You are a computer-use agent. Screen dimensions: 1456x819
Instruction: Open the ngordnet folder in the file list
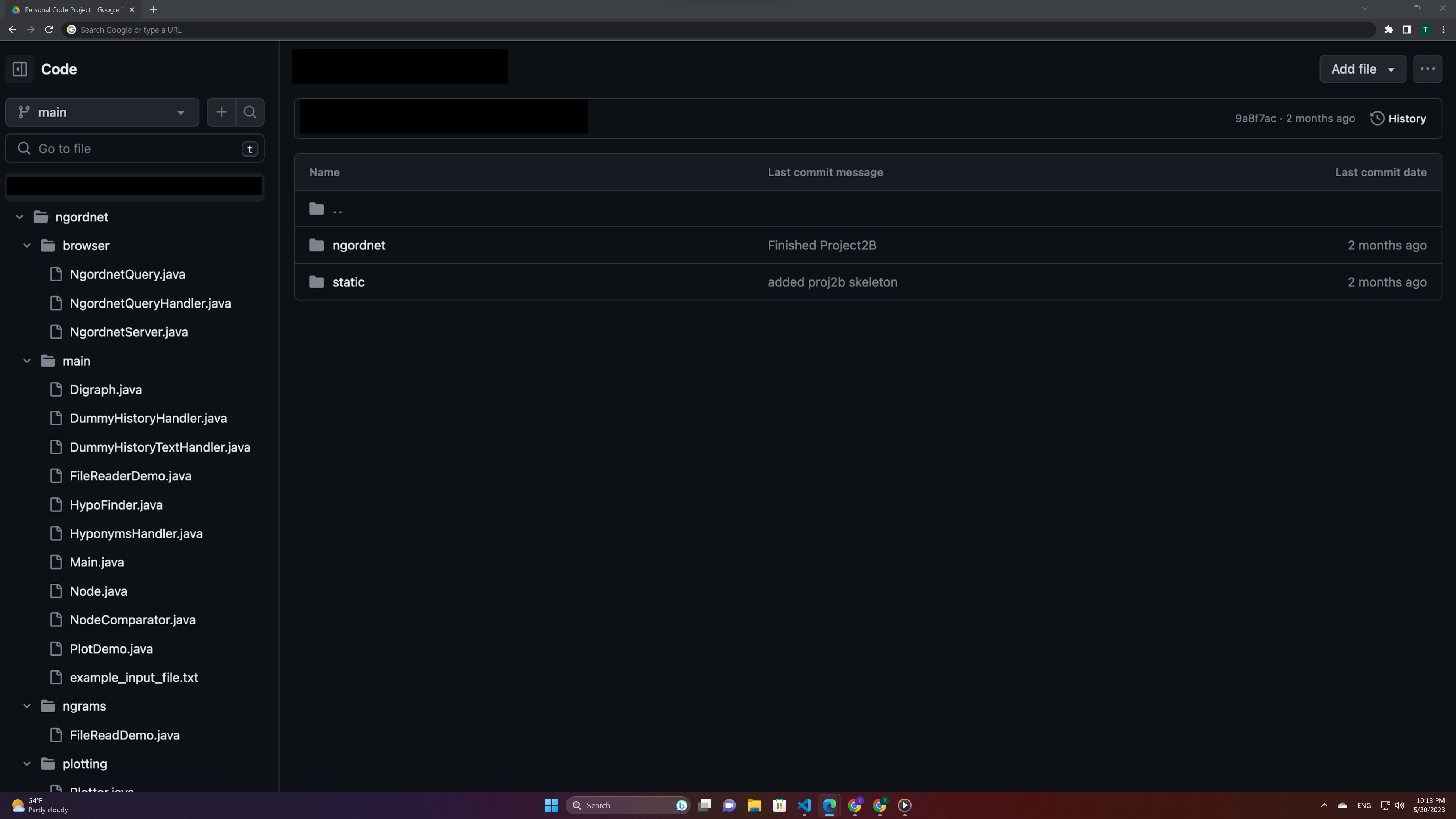click(x=358, y=245)
